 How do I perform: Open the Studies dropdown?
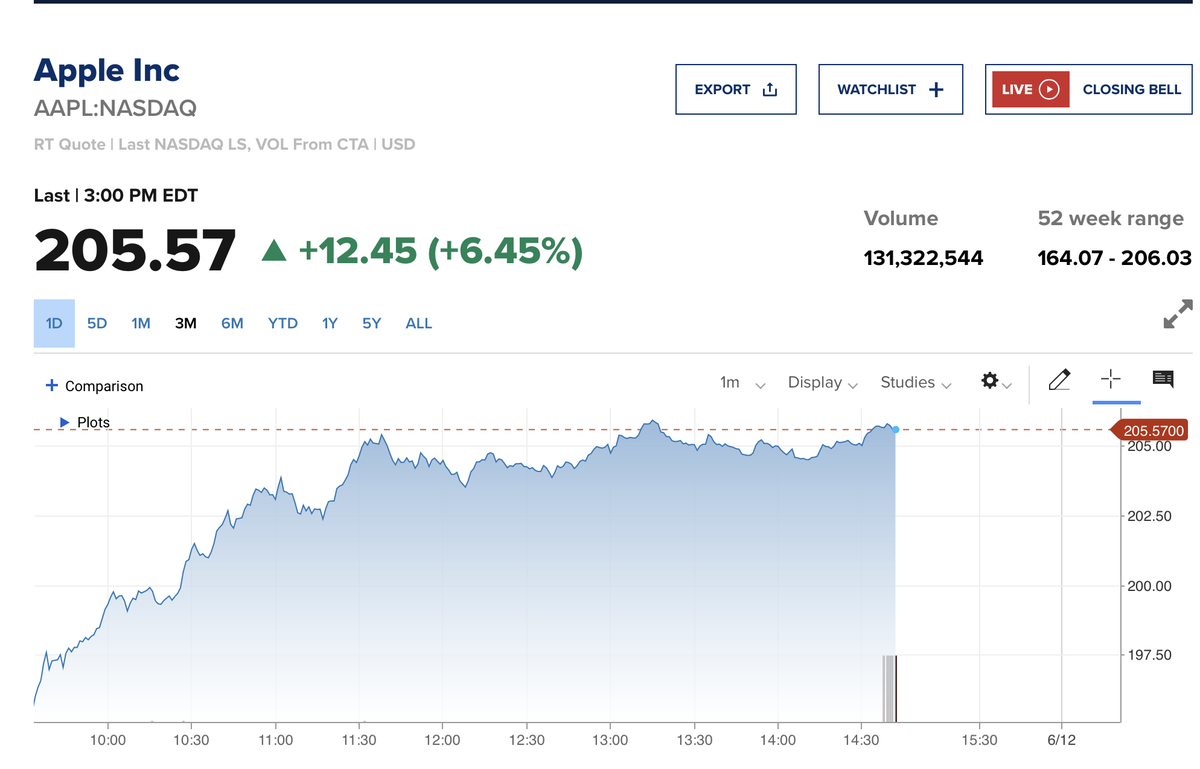click(916, 383)
